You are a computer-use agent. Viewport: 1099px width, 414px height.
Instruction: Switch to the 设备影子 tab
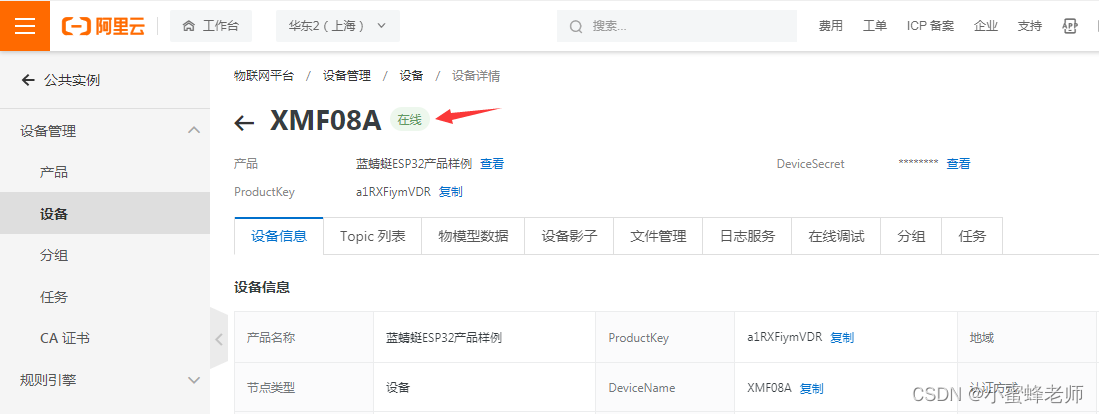point(569,236)
